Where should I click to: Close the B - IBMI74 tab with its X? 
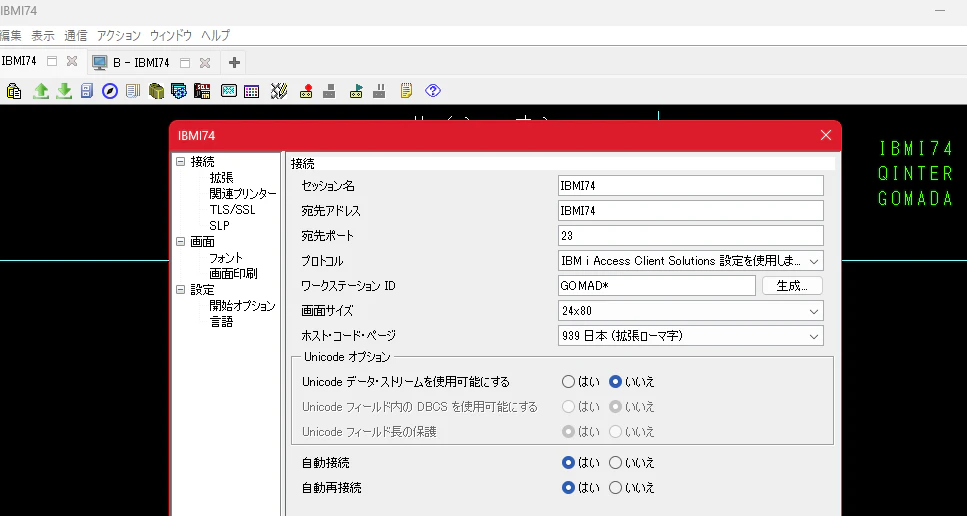click(205, 63)
